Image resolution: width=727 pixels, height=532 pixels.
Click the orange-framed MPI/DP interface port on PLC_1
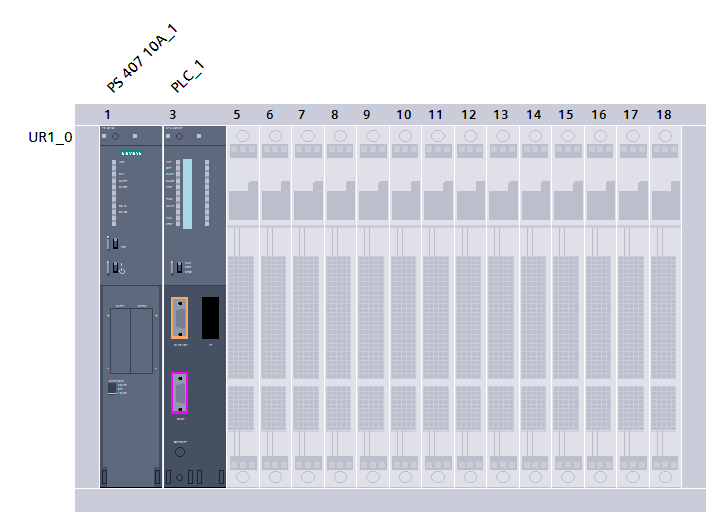tap(179, 318)
